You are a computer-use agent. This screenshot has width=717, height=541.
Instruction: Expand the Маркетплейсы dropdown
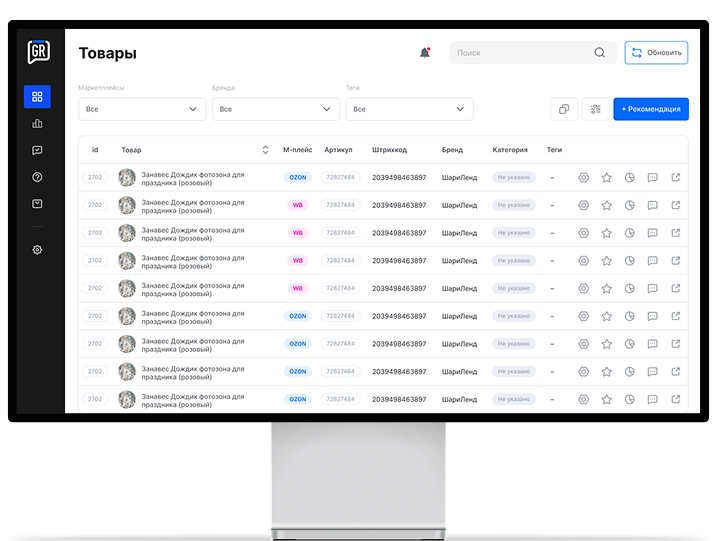142,109
